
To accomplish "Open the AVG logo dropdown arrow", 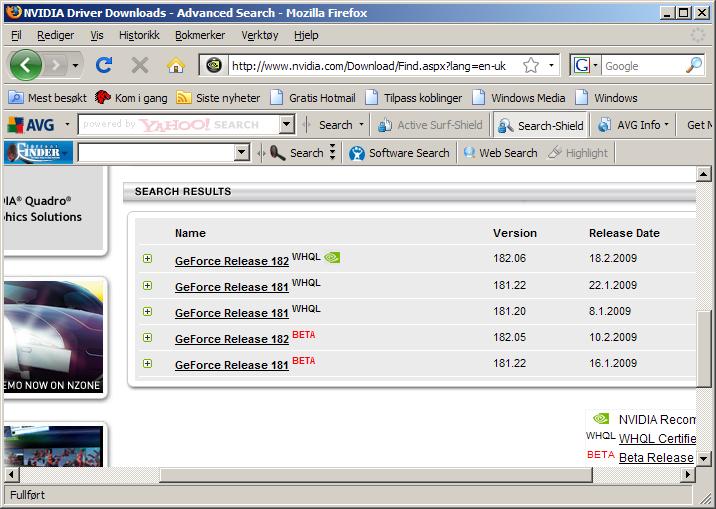I will 67,124.
